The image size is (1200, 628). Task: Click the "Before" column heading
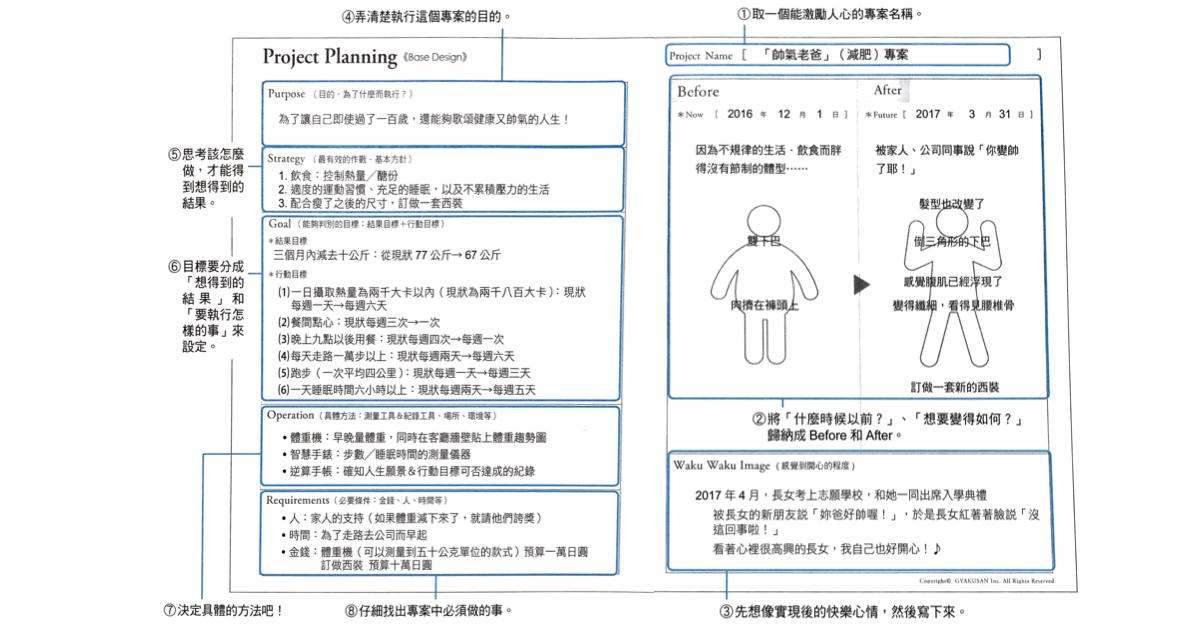coord(698,91)
